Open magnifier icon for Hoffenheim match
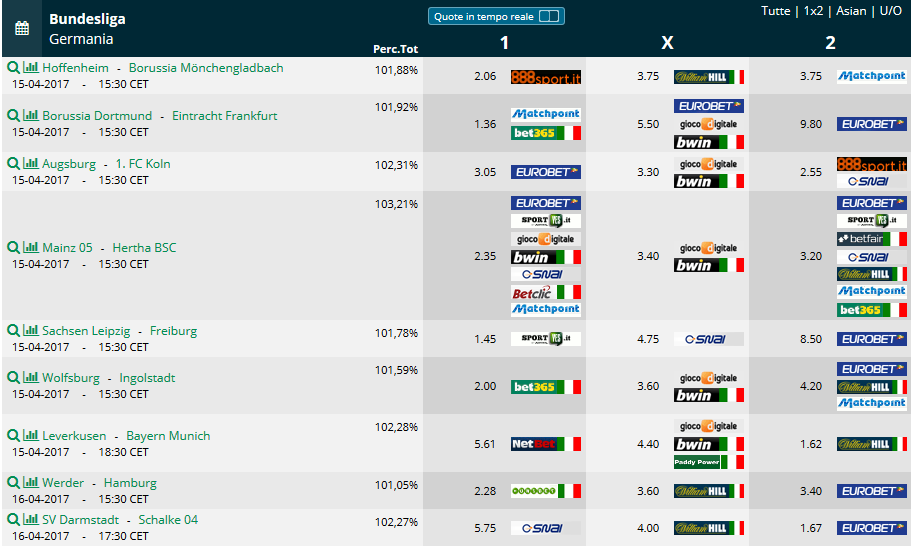 [x=13, y=67]
